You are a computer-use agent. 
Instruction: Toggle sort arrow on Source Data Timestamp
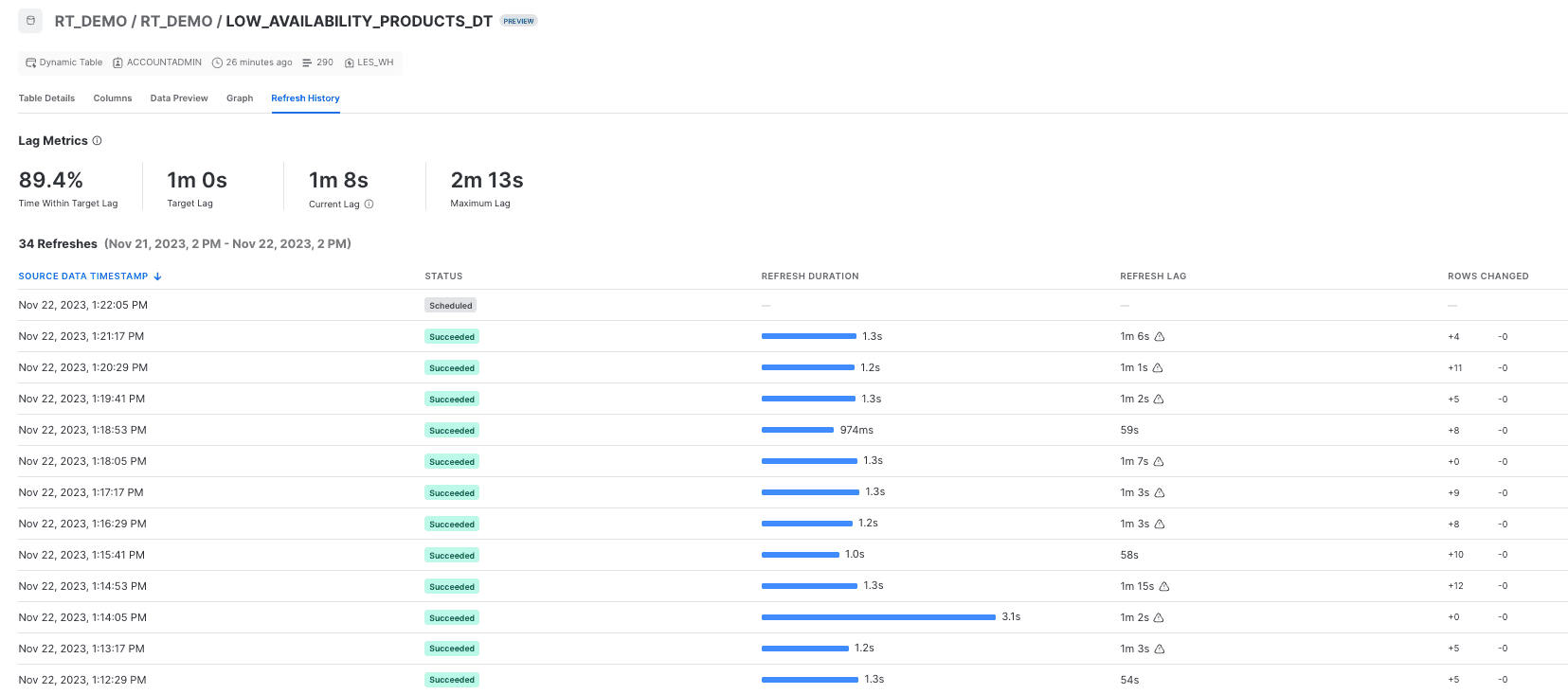[x=157, y=276]
